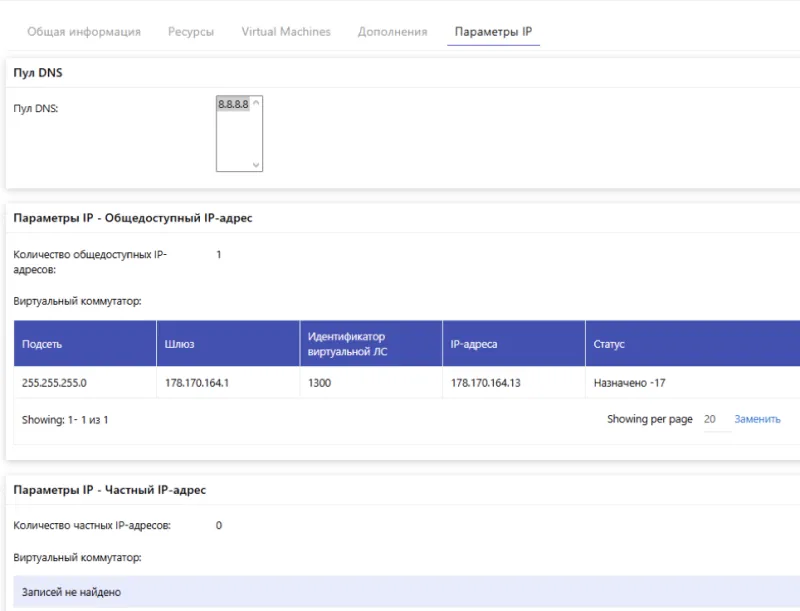This screenshot has height=611, width=800.
Task: Select 8.8.8.8 in the DNS pool list
Action: [232, 104]
